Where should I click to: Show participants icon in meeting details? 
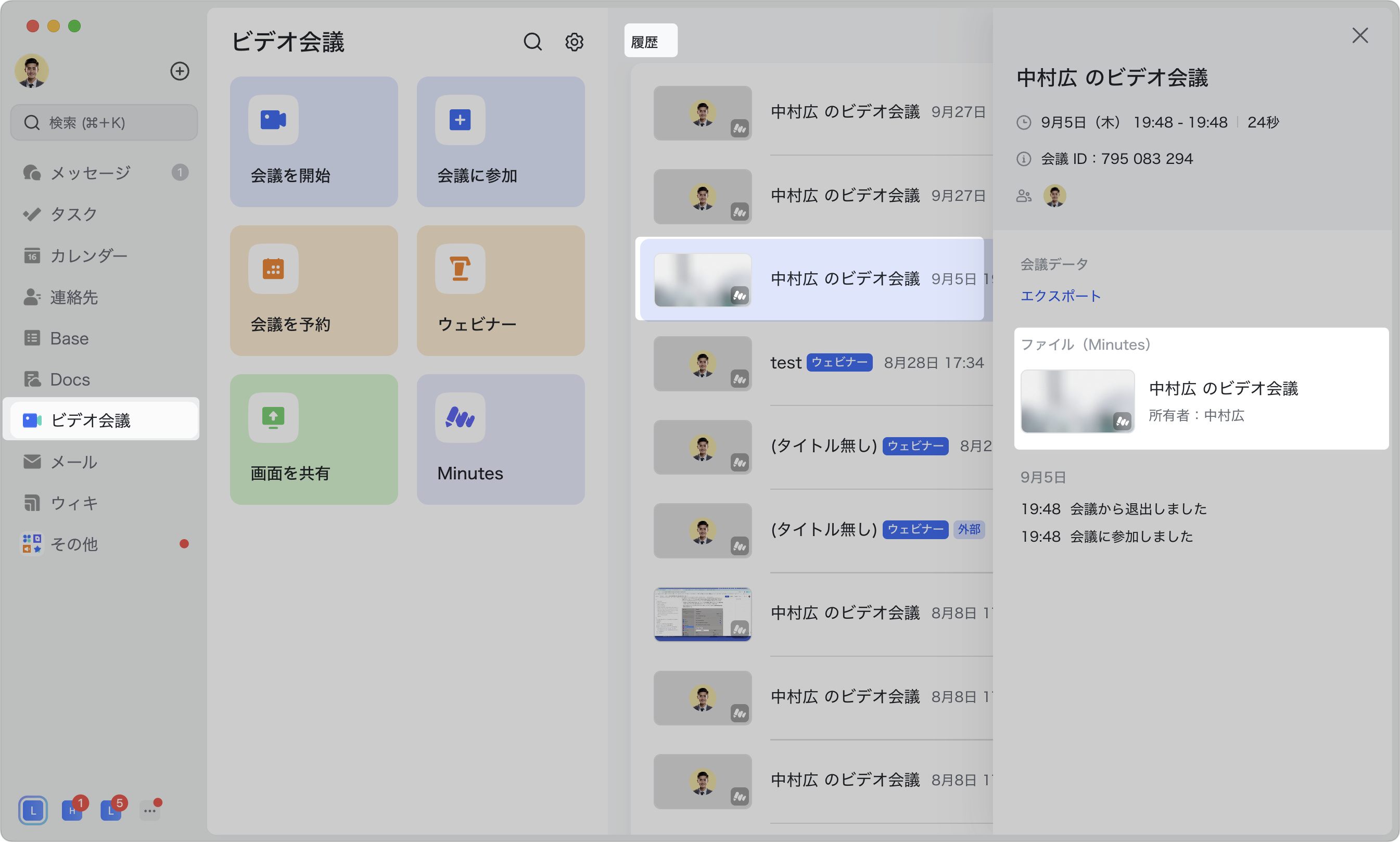[x=1023, y=195]
